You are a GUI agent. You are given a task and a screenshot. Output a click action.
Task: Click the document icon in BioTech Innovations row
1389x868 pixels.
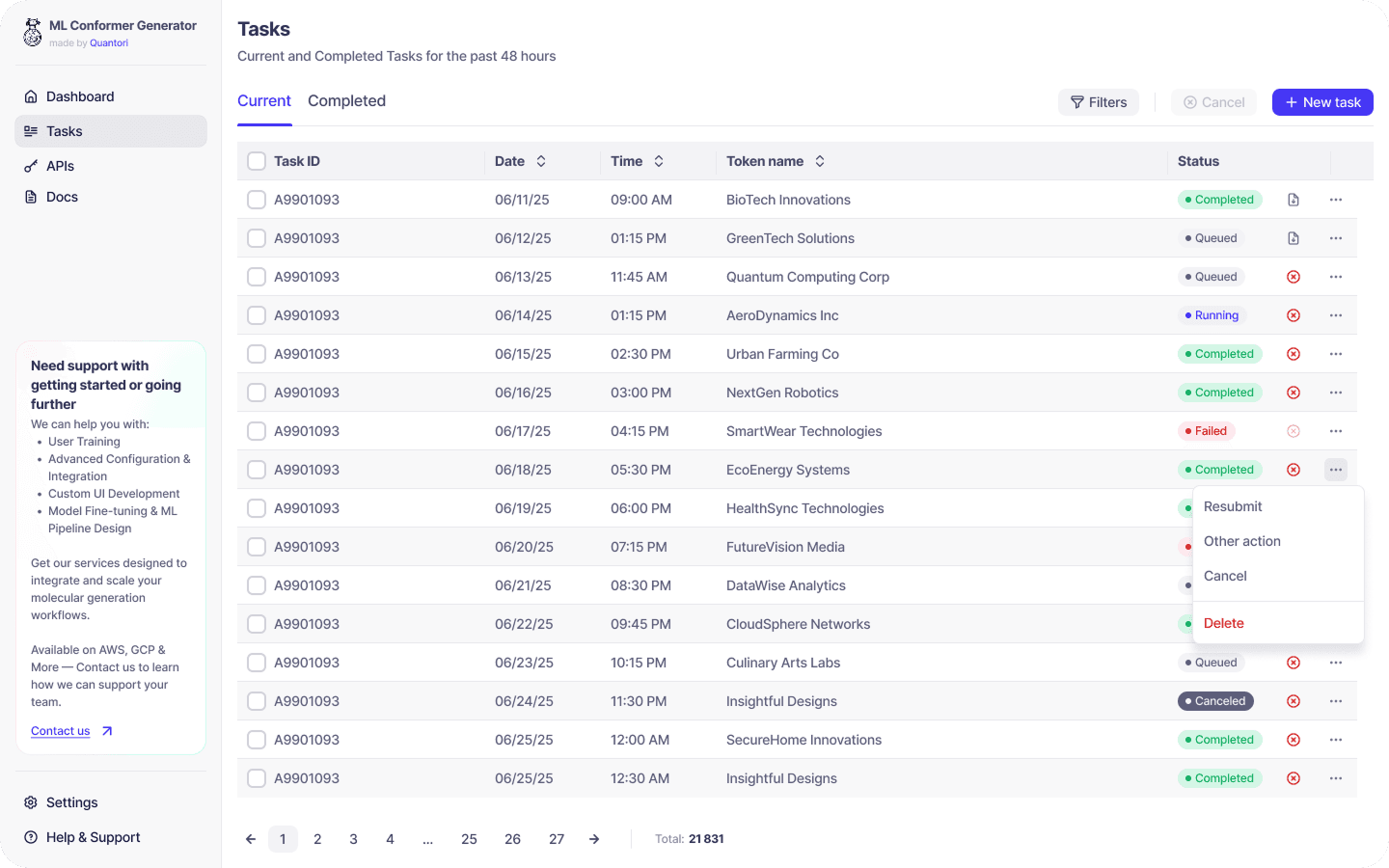[1294, 200]
